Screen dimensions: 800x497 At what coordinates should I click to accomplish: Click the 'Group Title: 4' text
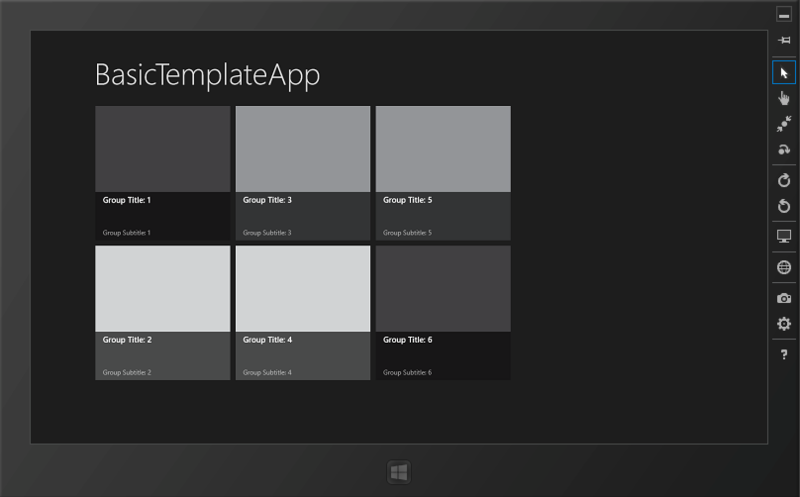pos(267,340)
